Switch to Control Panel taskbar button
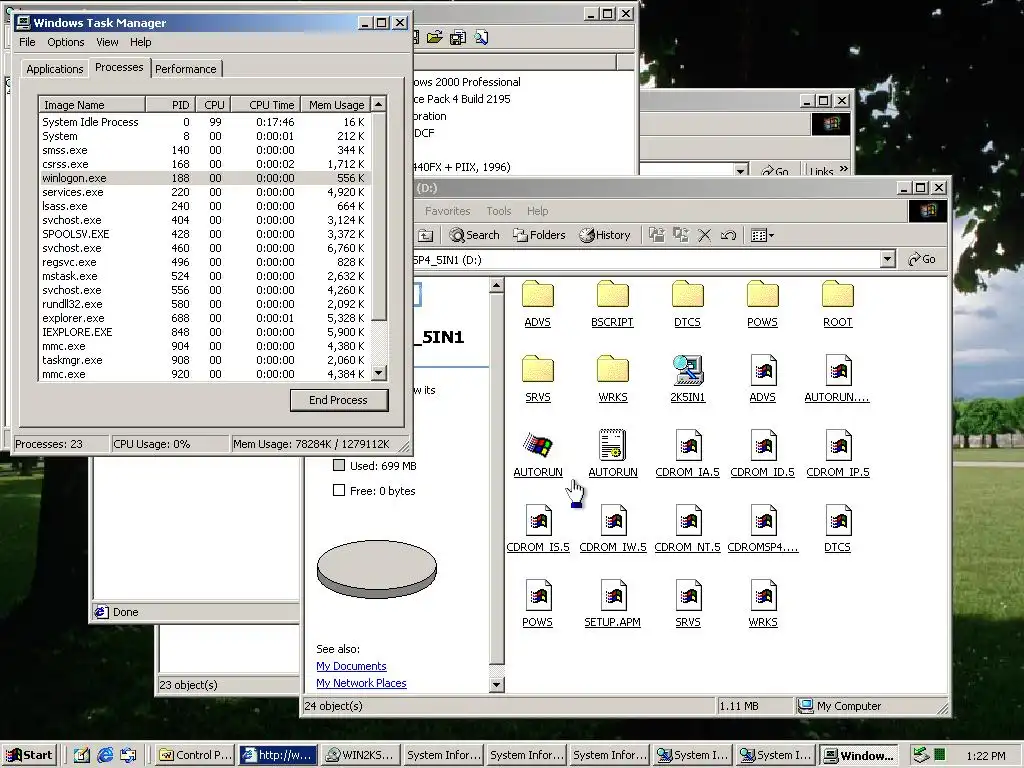 195,755
